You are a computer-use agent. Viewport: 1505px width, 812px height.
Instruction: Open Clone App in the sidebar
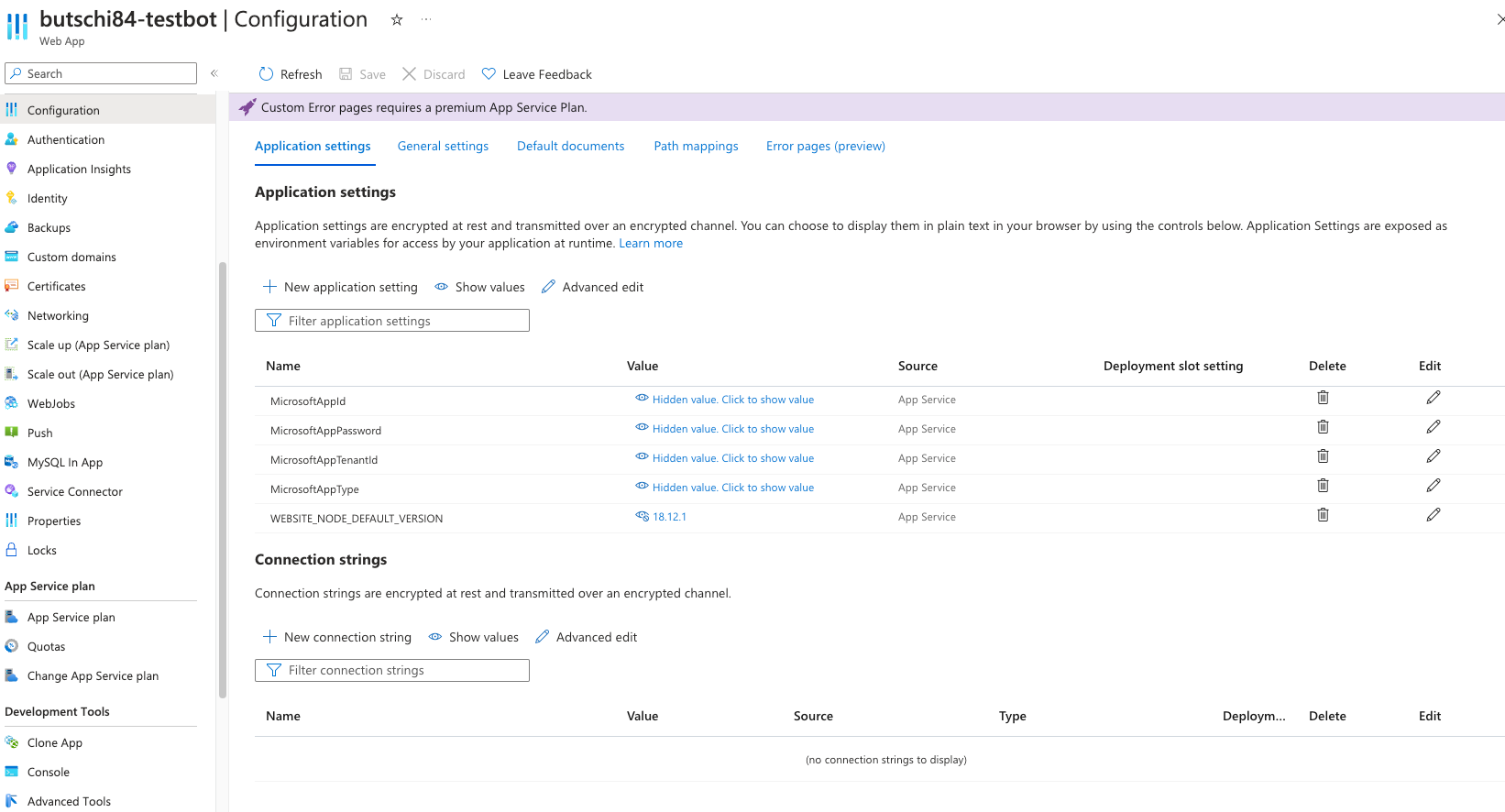(x=55, y=742)
